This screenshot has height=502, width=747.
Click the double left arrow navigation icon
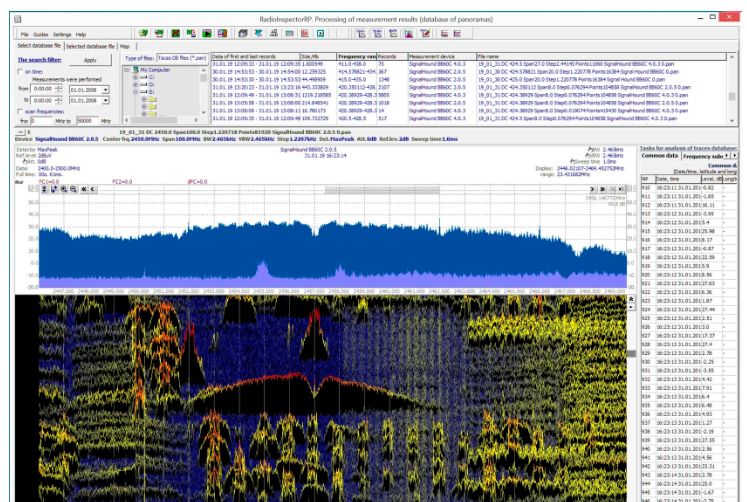(84, 189)
